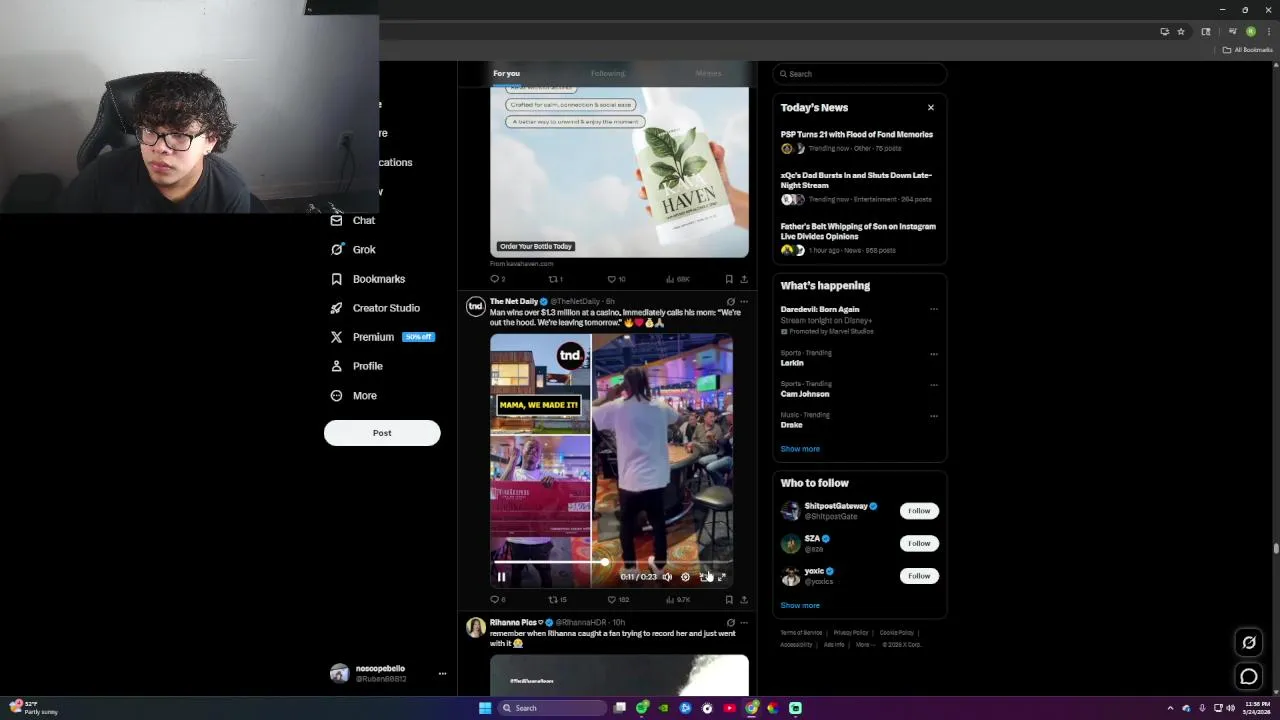Open Grok explain on Rihanna Pics post
This screenshot has width=1280, height=720.
[730, 622]
